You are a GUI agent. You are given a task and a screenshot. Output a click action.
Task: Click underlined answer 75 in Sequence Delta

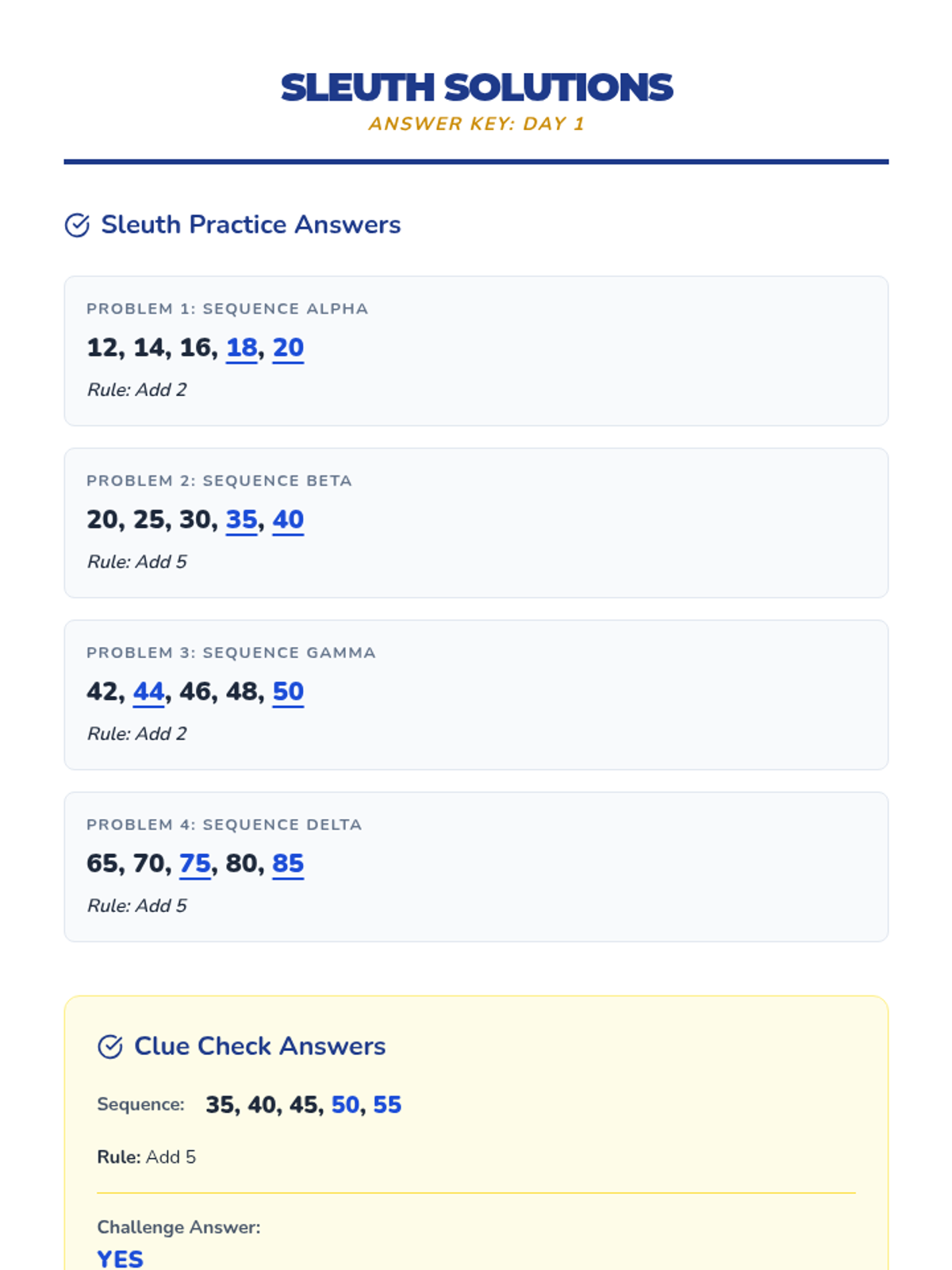pos(195,864)
